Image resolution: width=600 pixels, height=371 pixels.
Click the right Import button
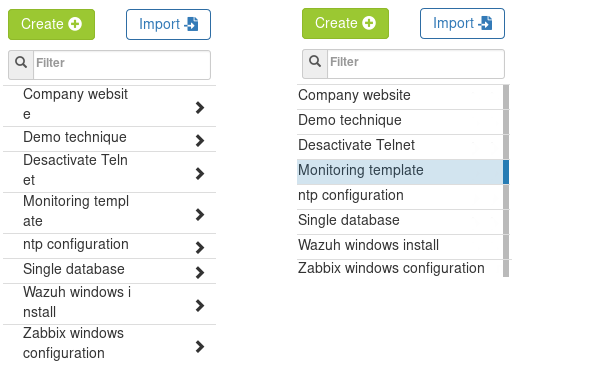(462, 23)
